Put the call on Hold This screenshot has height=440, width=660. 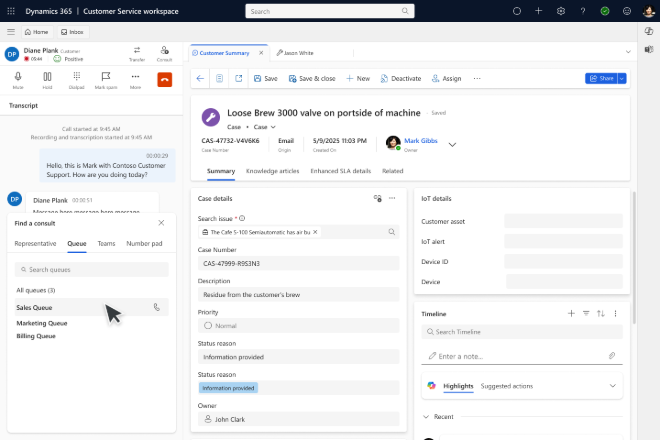coord(47,80)
